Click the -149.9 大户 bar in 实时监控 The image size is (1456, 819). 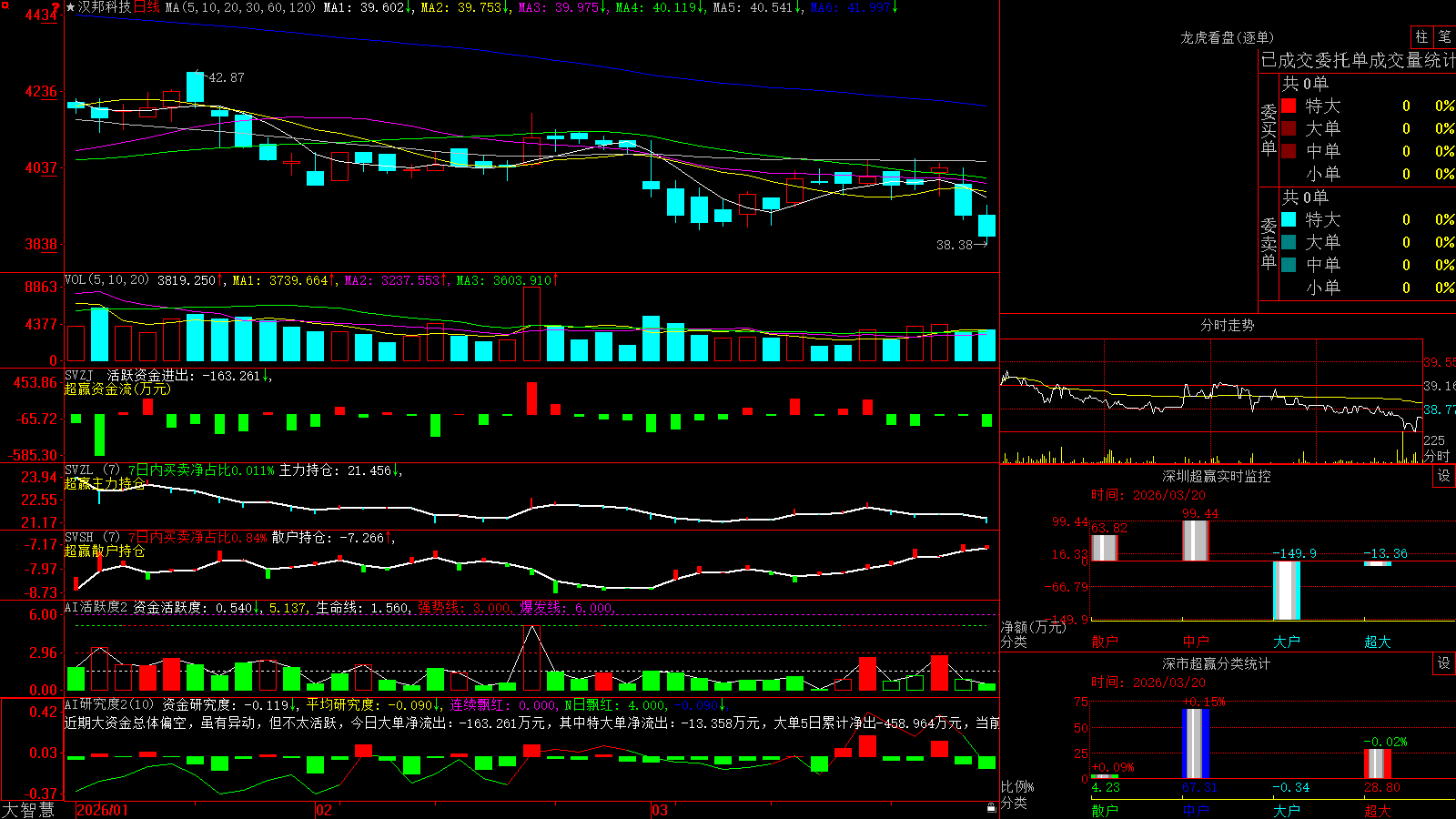click(x=1287, y=591)
